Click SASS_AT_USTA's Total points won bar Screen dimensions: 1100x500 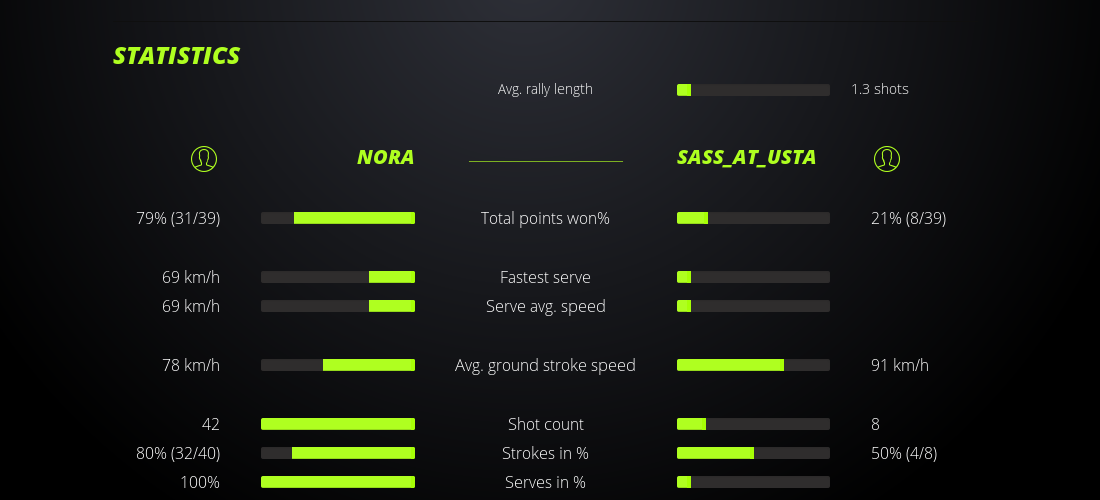click(753, 218)
